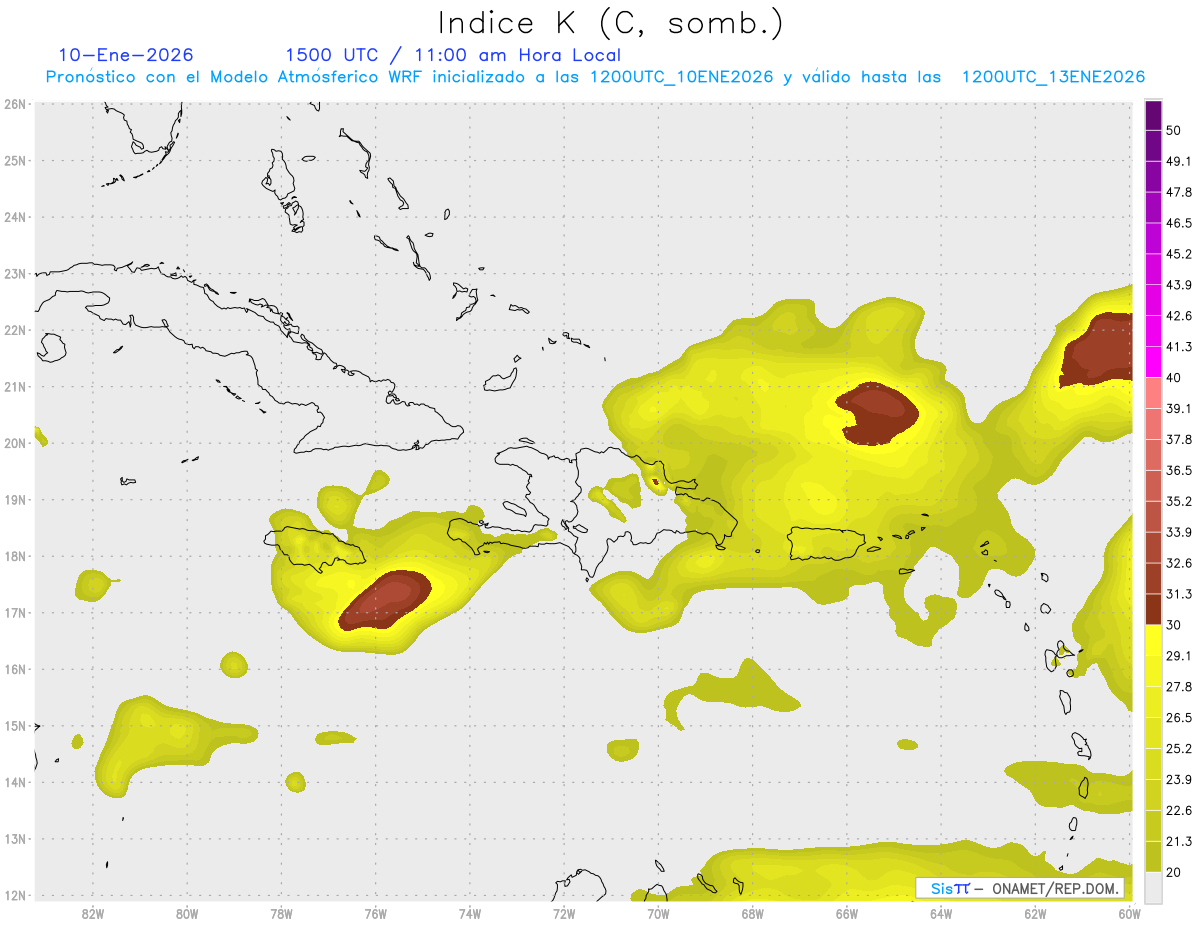Click the 78W longitude label
1200x927 pixels.
point(281,913)
